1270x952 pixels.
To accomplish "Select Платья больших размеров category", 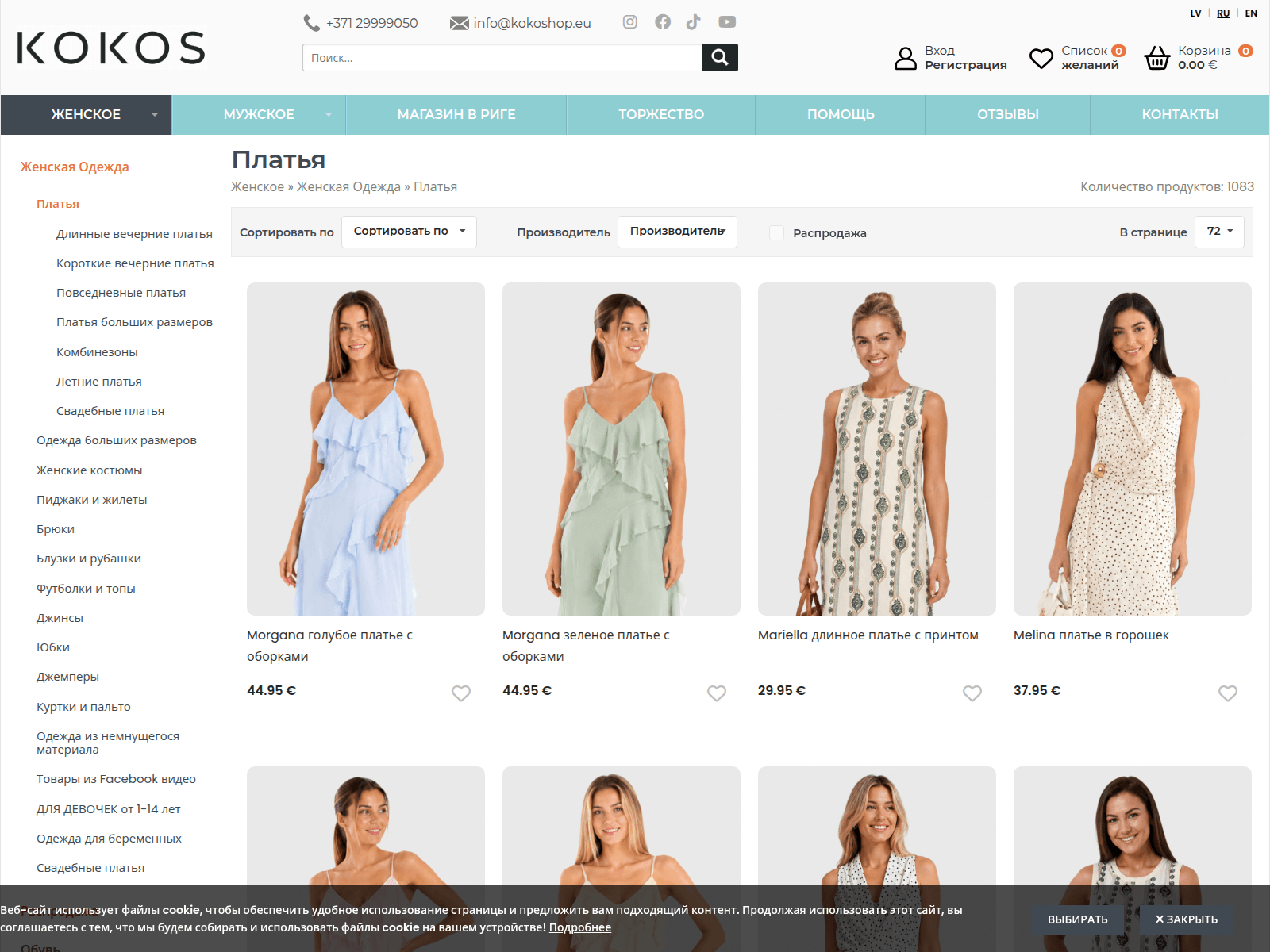I will tap(134, 322).
